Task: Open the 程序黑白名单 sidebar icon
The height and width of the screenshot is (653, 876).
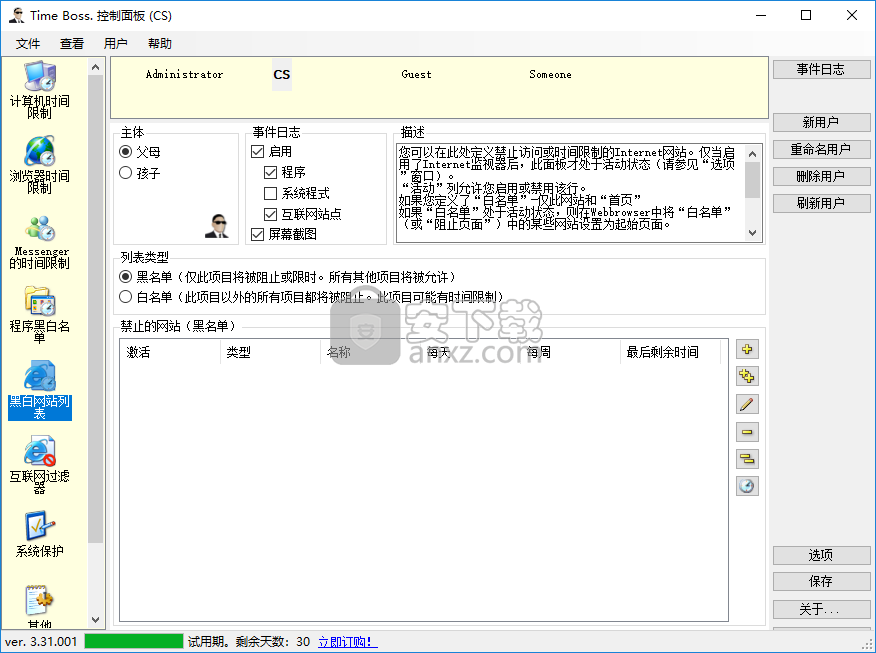Action: pyautogui.click(x=40, y=314)
